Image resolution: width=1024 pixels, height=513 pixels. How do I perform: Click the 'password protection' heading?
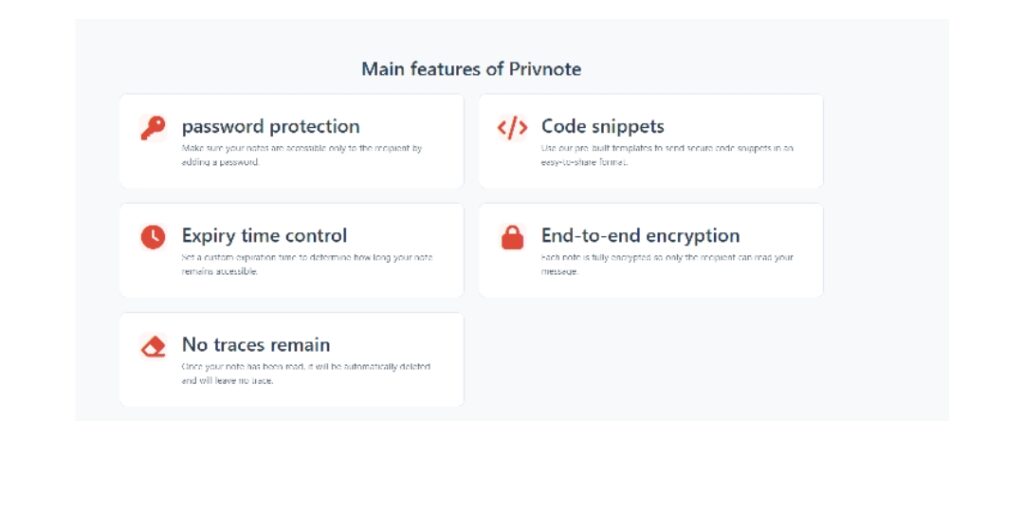(x=270, y=126)
